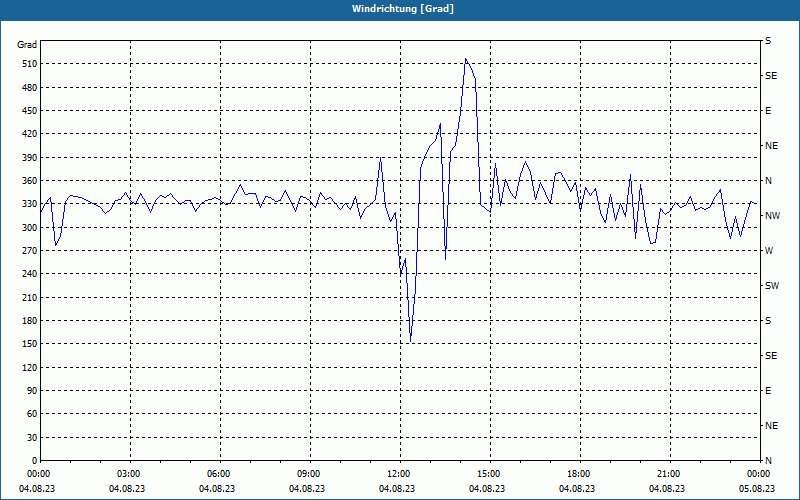Click the '120' y-axis value
This screenshot has height=500, width=800.
click(x=30, y=367)
